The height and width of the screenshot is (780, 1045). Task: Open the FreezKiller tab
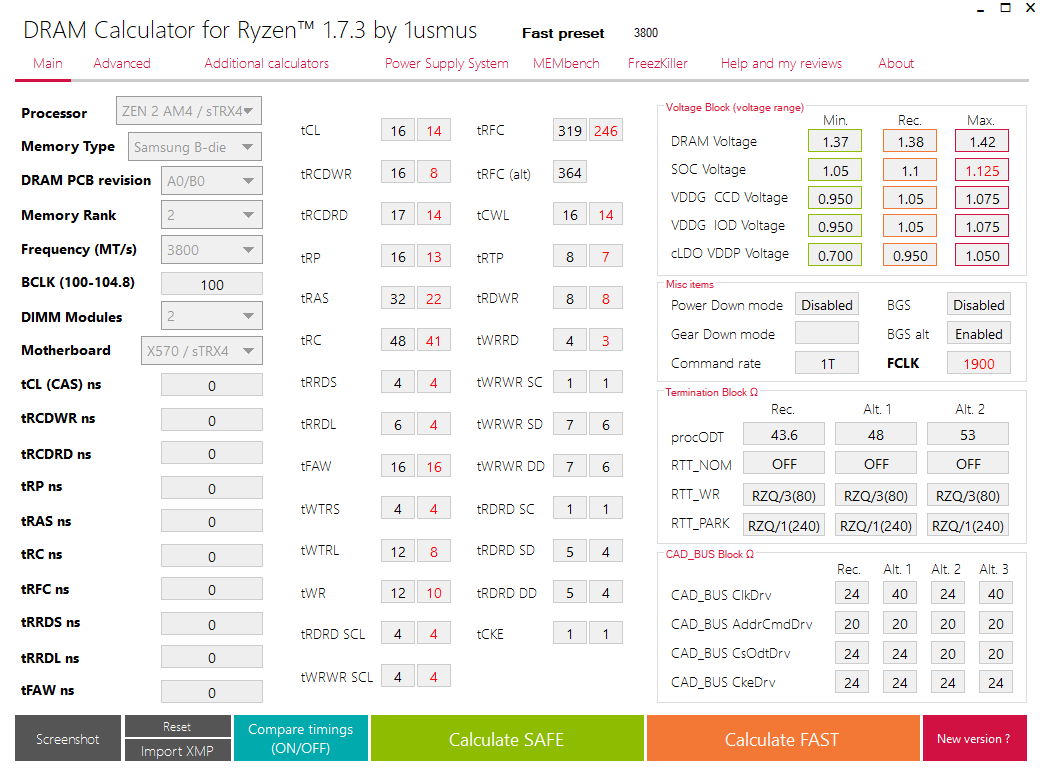point(657,63)
